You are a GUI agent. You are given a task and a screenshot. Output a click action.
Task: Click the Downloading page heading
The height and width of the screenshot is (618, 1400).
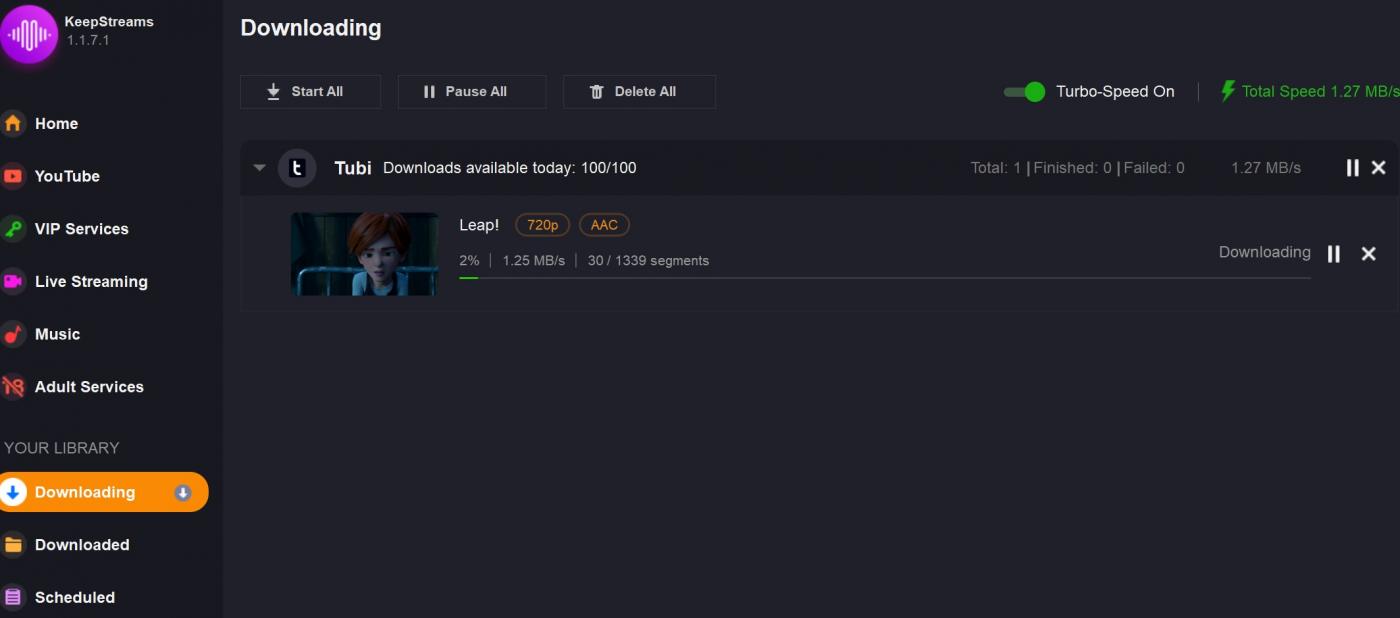311,28
